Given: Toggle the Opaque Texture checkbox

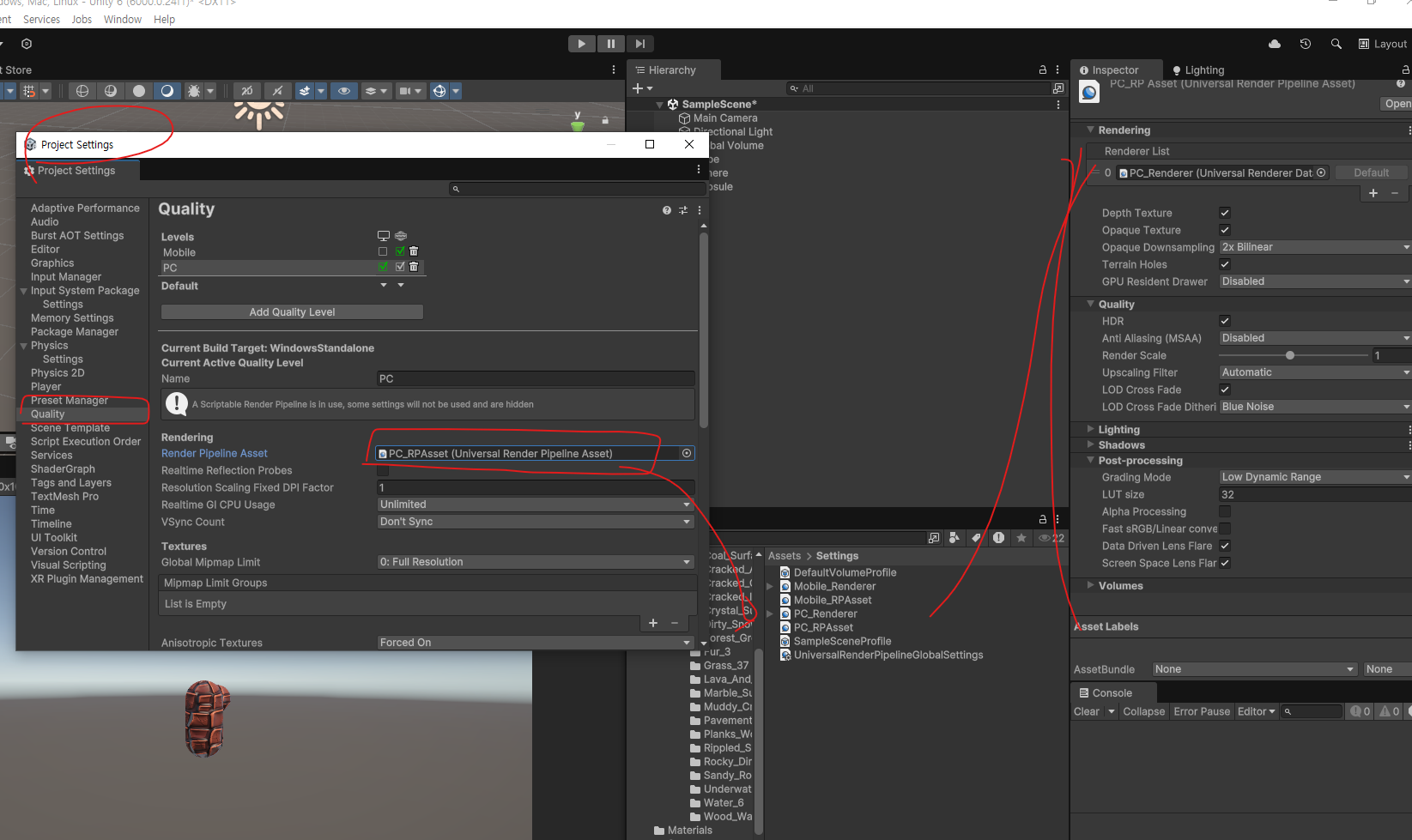Looking at the screenshot, I should pos(1225,230).
